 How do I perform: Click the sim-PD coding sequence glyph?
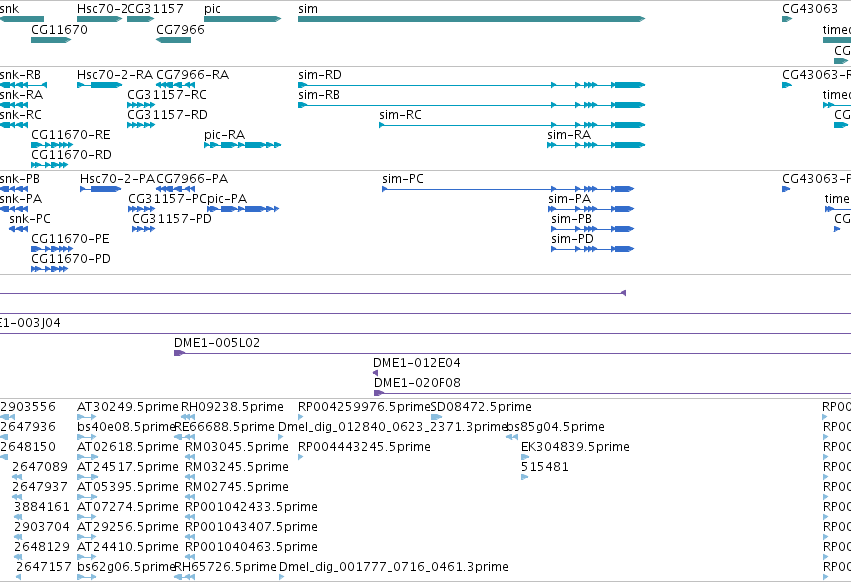(593, 249)
